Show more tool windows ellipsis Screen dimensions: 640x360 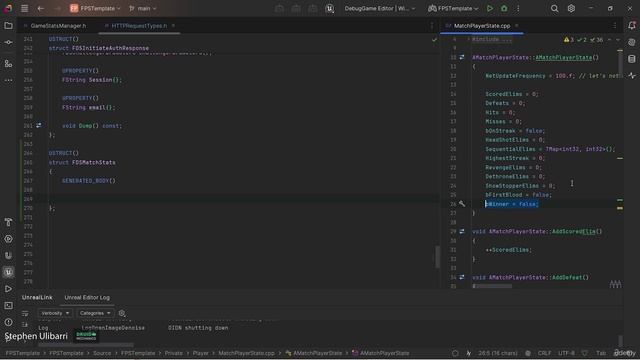point(8,80)
